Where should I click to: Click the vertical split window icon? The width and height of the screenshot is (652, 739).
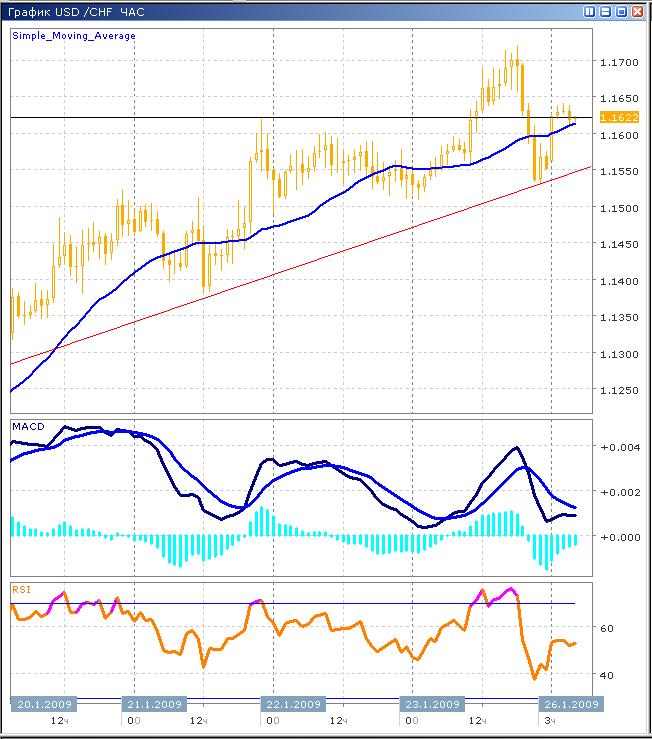pos(590,11)
